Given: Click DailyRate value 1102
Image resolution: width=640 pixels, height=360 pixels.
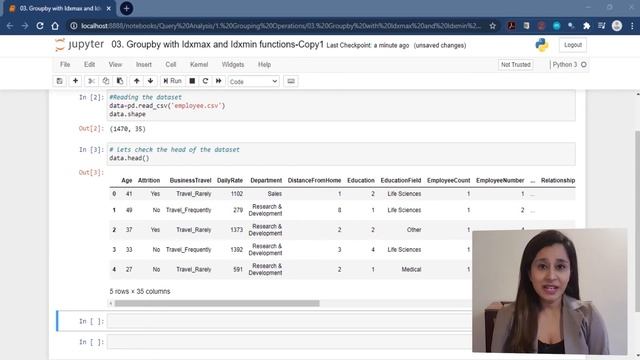Looking at the screenshot, I should pyautogui.click(x=237, y=194).
